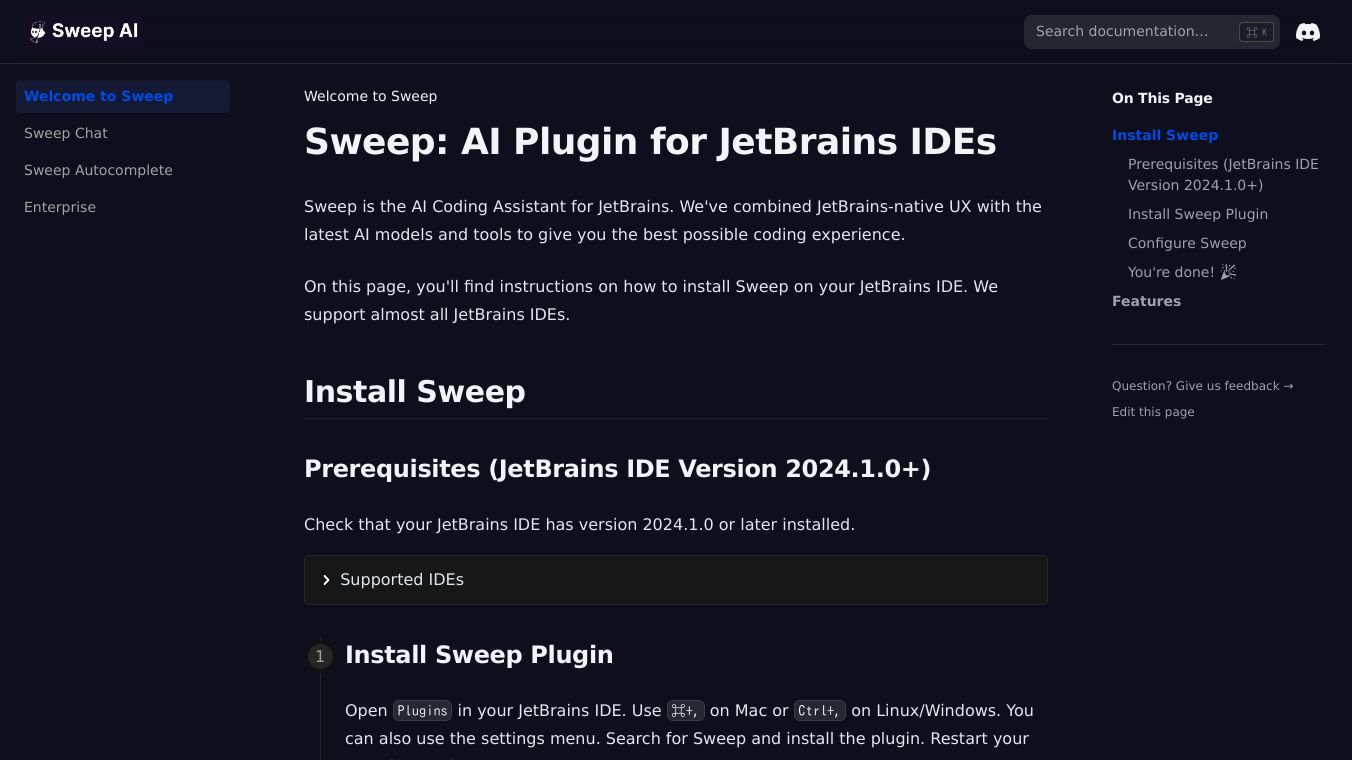Click the search keyboard shortcut badge
Image resolution: width=1352 pixels, height=760 pixels.
pos(1256,32)
